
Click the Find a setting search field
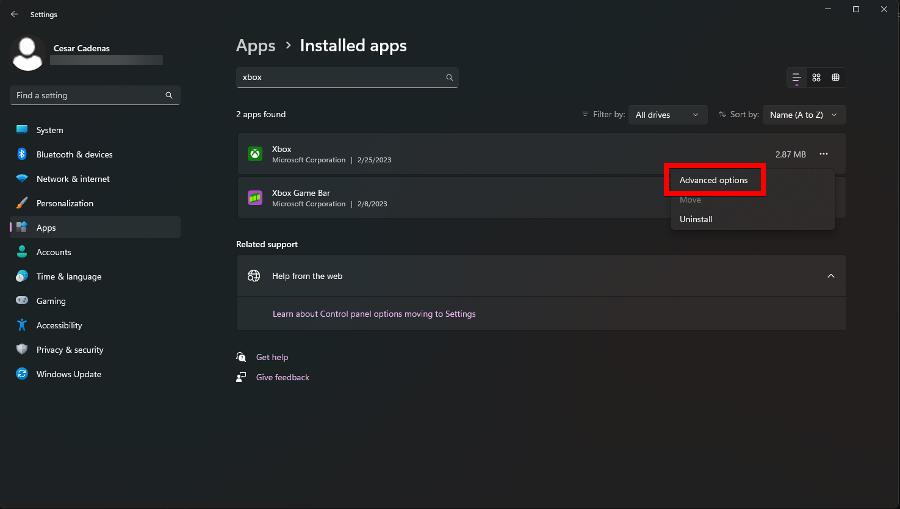tap(95, 95)
